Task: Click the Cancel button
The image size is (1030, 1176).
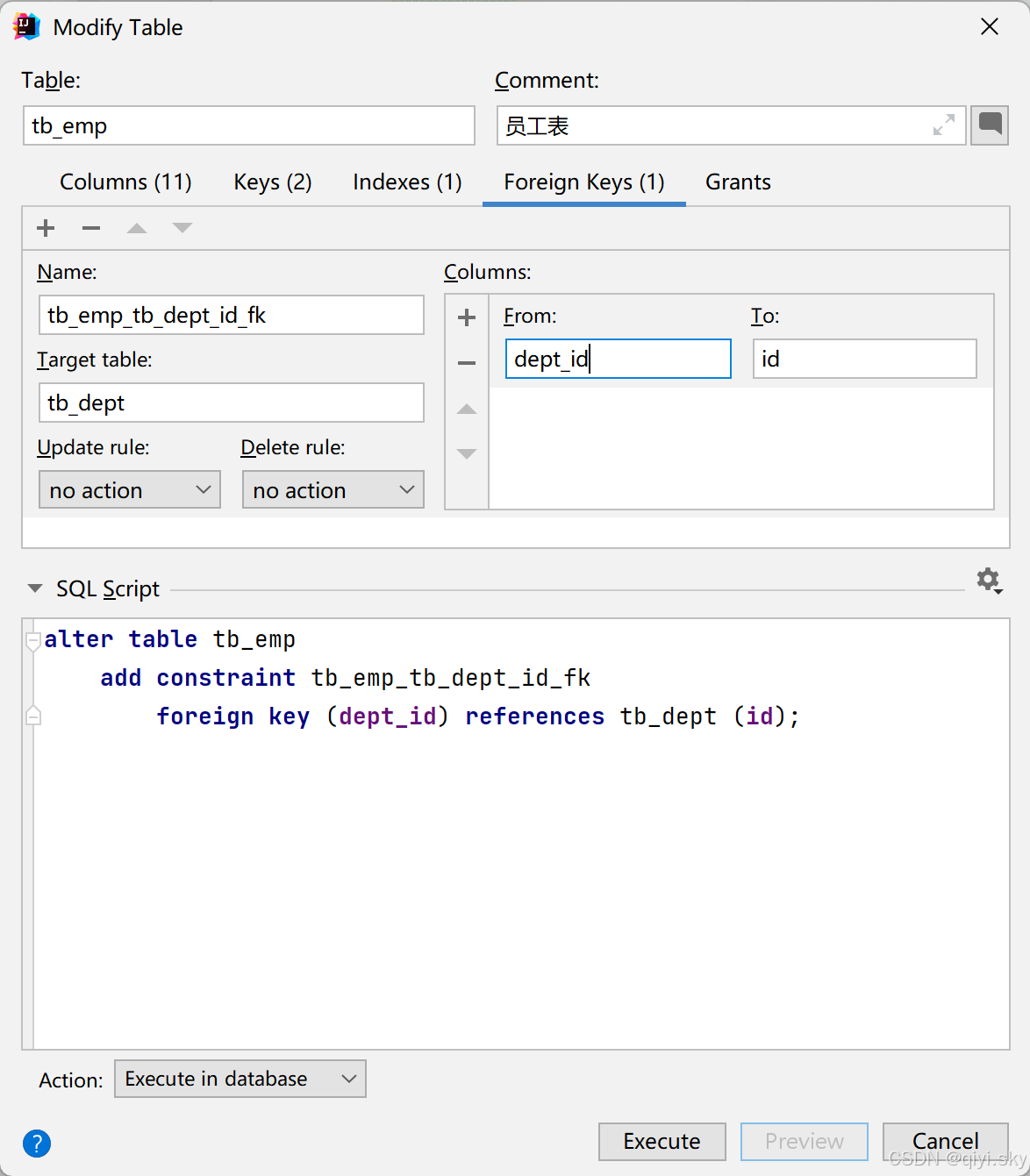Action: (x=946, y=1141)
